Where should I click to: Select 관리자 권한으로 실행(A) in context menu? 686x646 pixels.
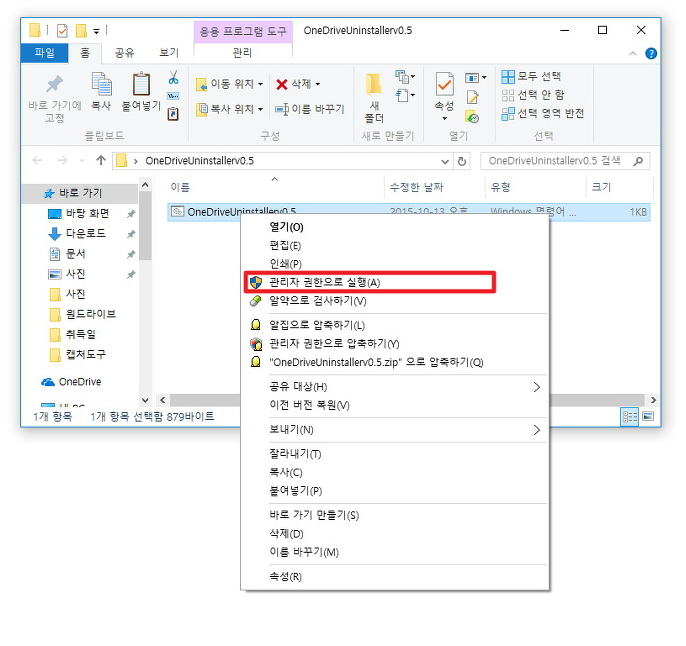370,282
